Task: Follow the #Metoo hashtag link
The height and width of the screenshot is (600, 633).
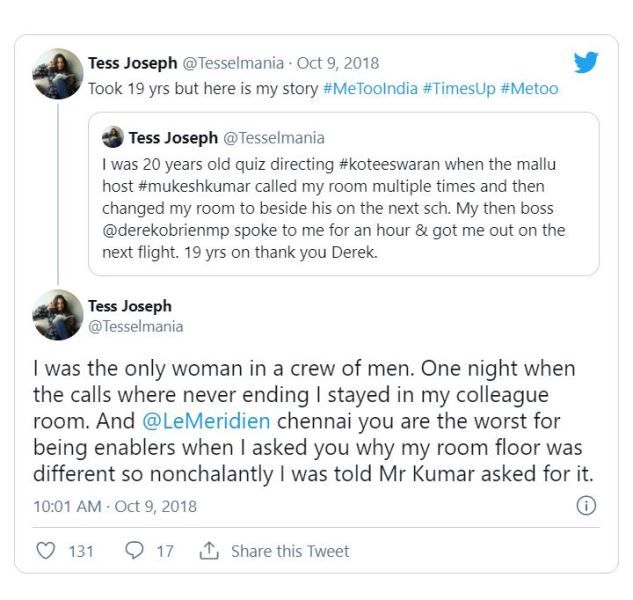Action: 531,89
